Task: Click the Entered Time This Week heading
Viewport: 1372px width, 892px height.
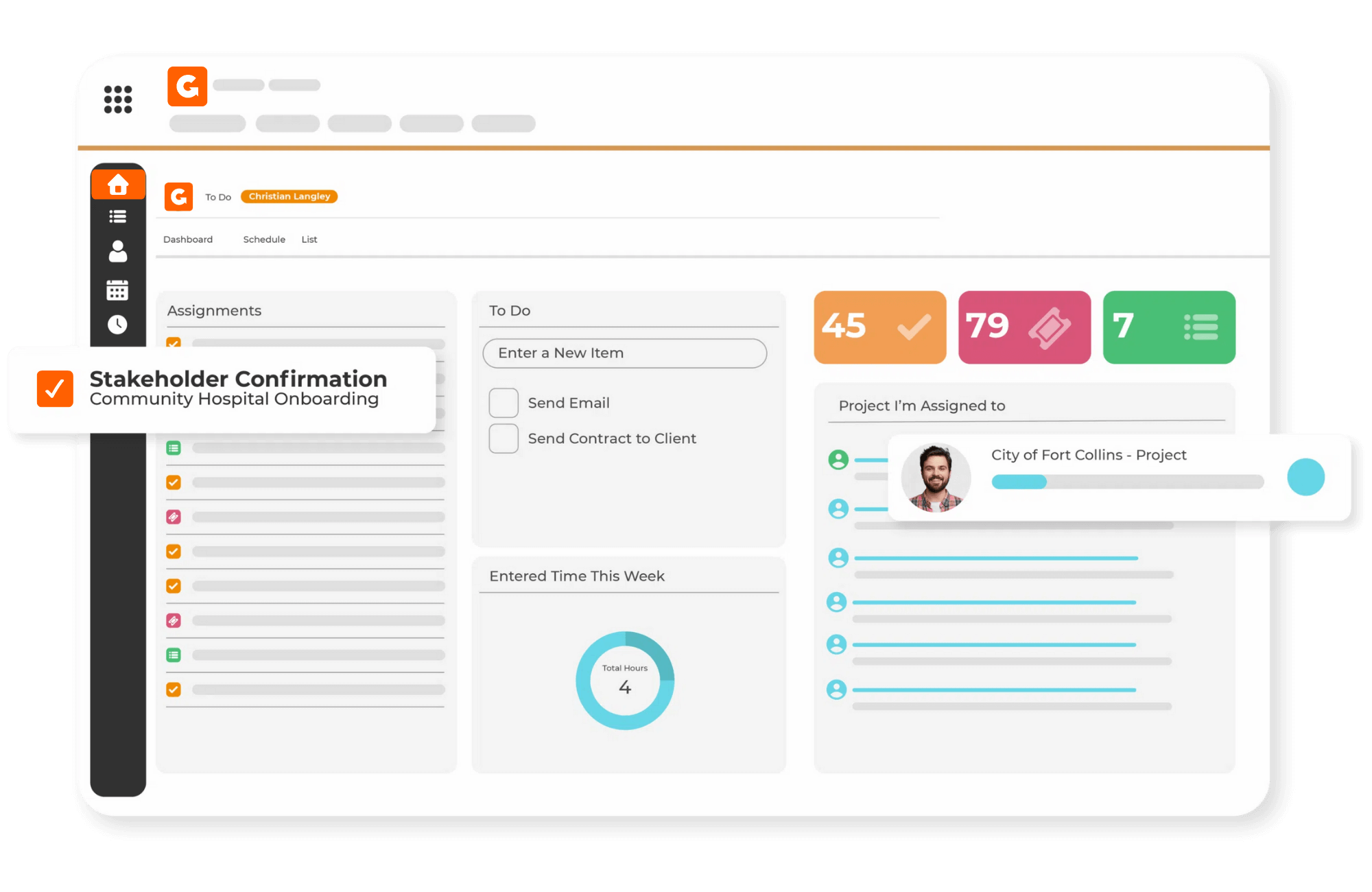Action: pyautogui.click(x=577, y=576)
